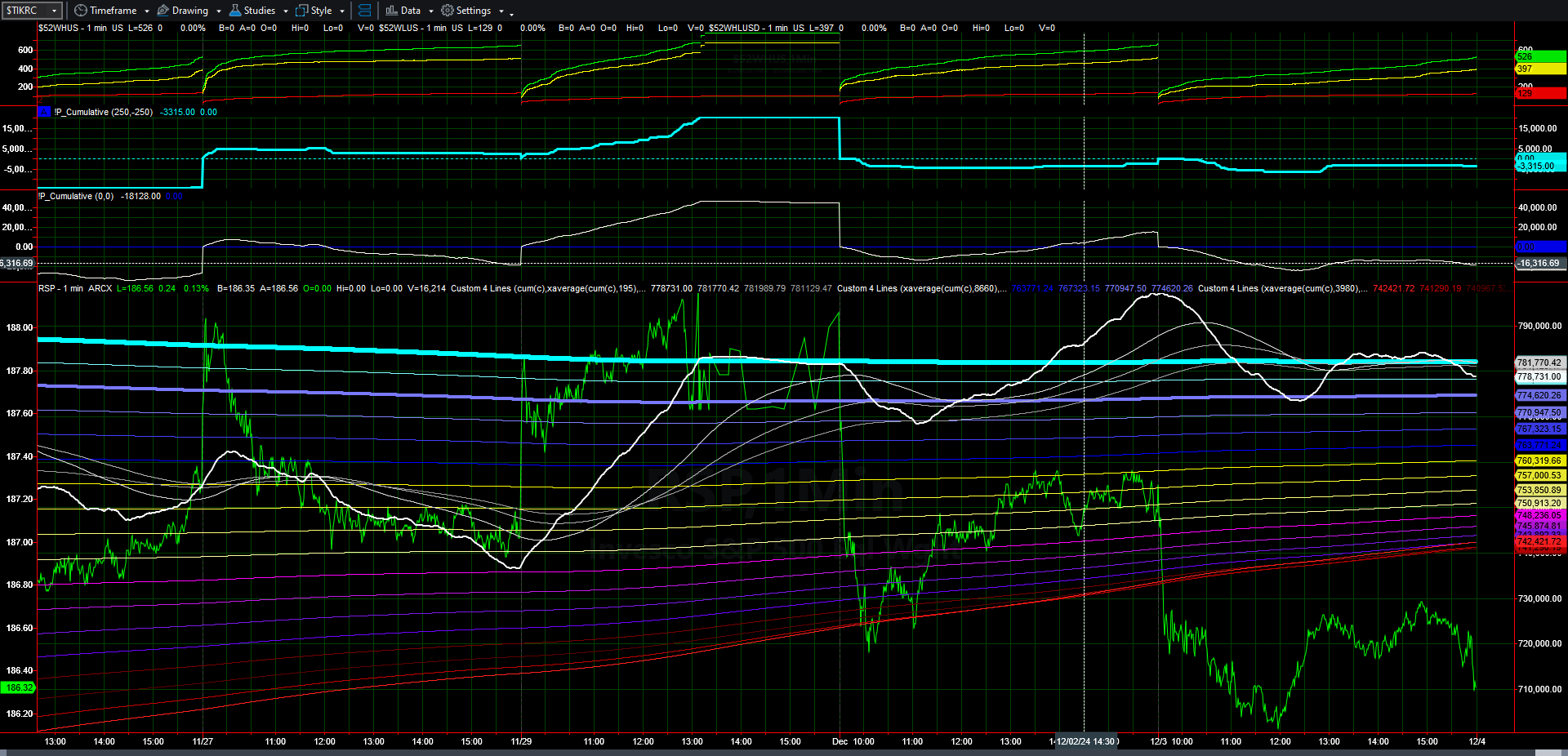Click the Settings gear icon

point(448,11)
